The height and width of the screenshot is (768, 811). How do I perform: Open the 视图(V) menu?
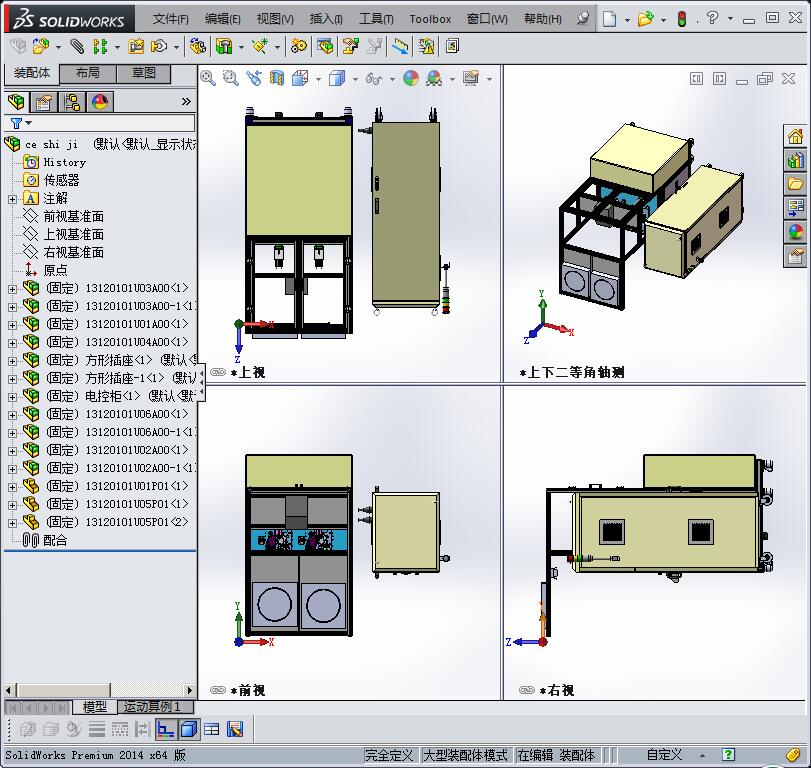click(x=275, y=19)
